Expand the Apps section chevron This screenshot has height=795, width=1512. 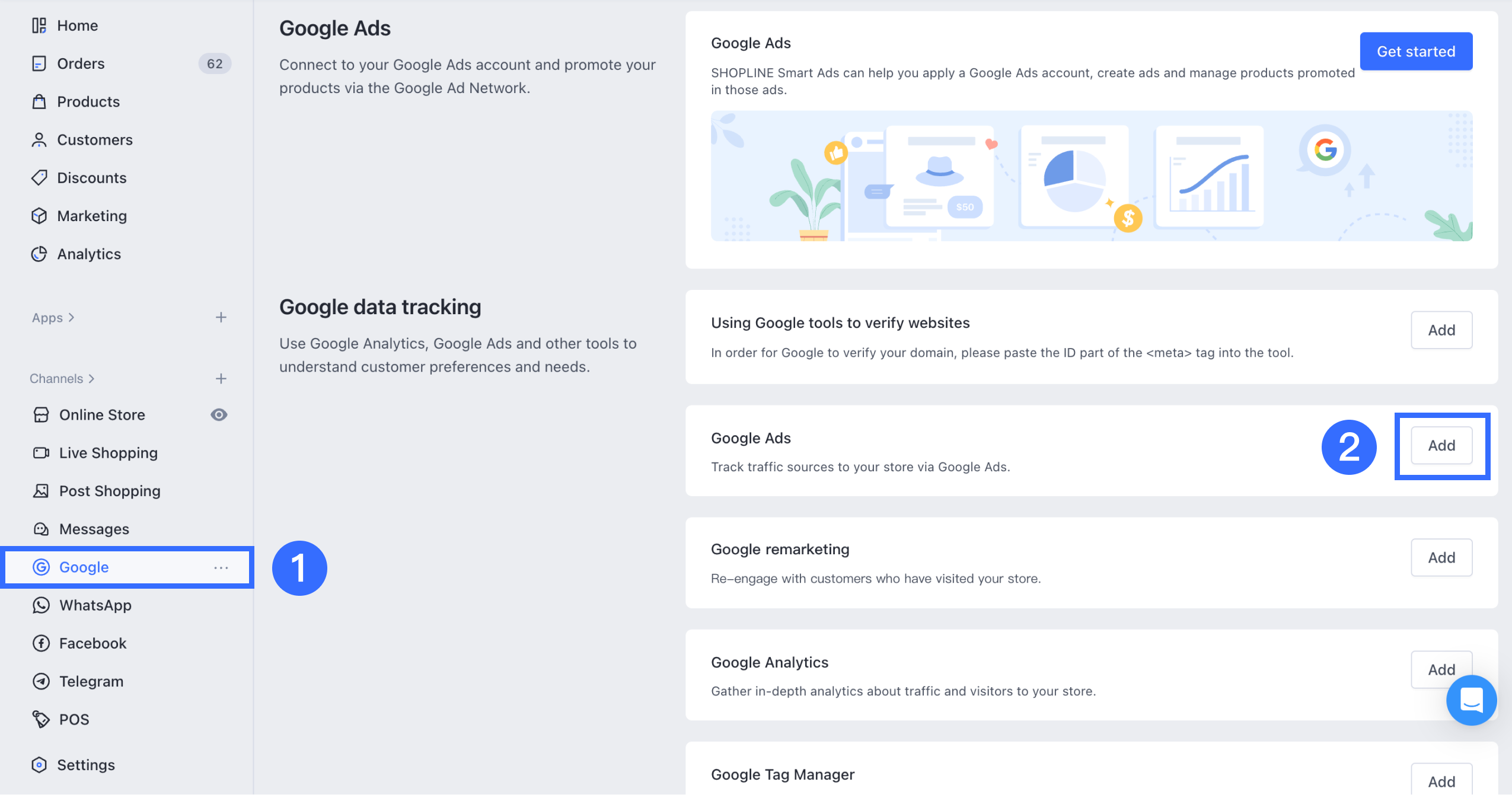point(72,318)
